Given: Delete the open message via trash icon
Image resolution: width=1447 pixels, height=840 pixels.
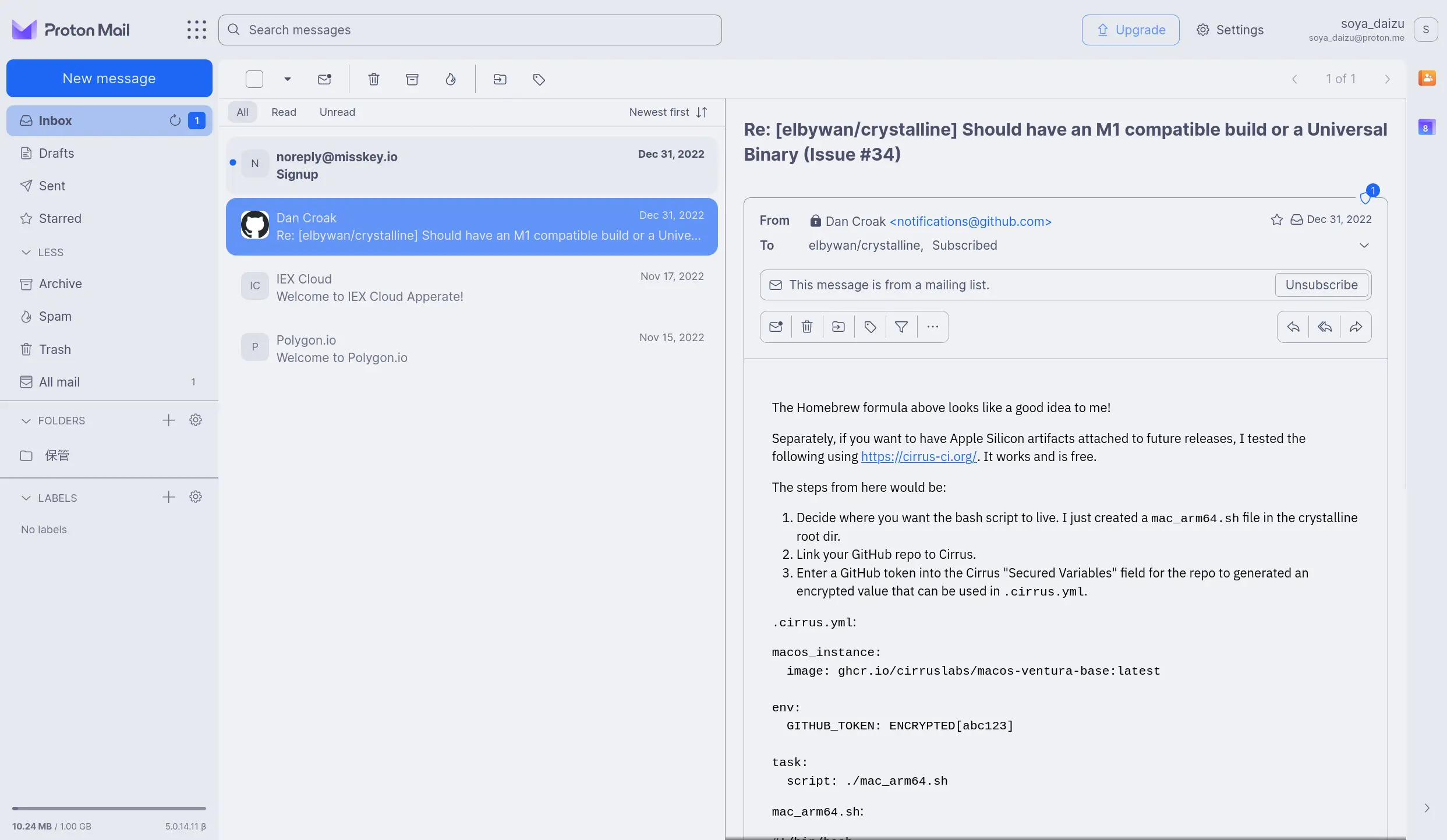Looking at the screenshot, I should coord(807,327).
